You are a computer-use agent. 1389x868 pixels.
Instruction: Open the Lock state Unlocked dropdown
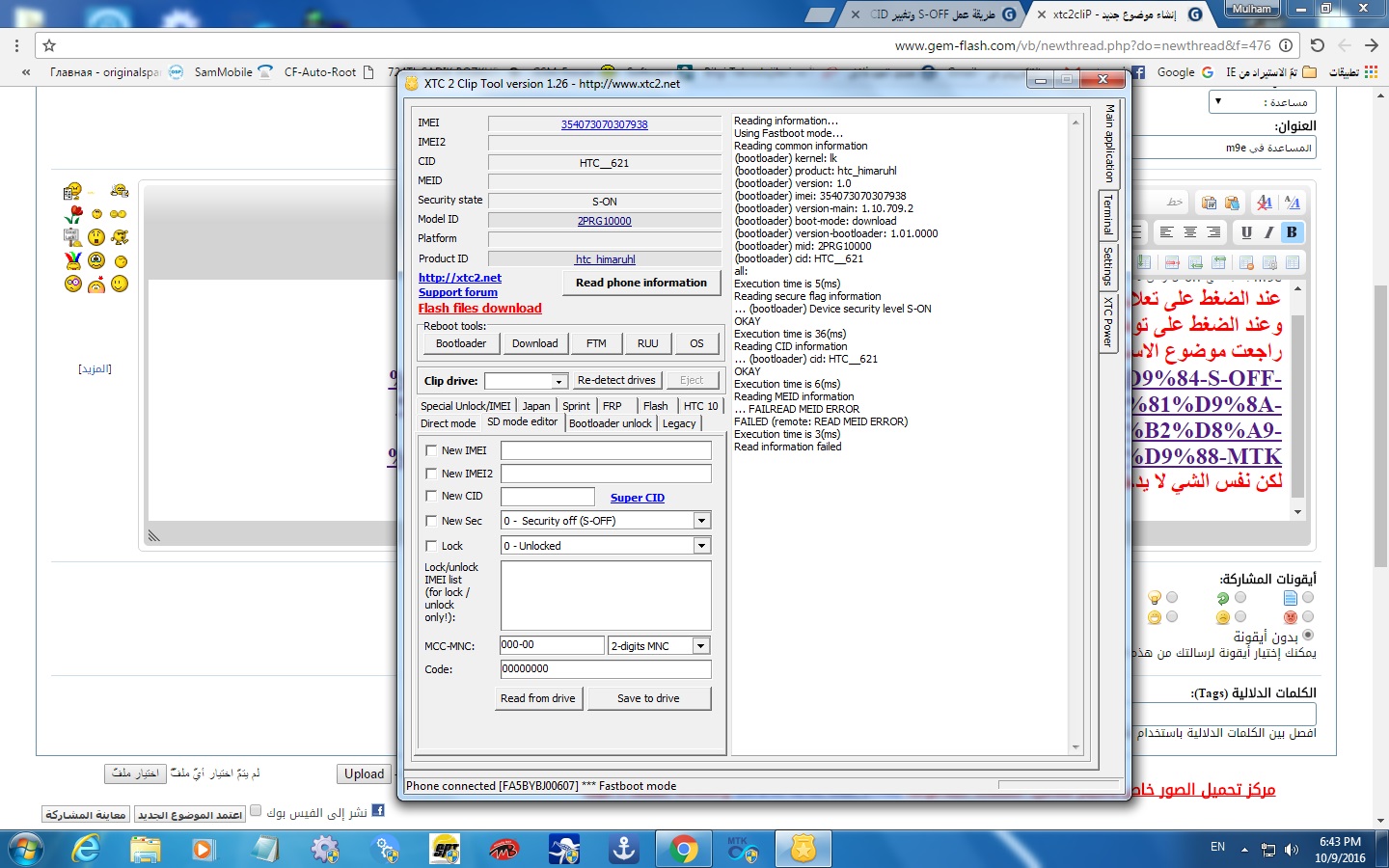701,546
